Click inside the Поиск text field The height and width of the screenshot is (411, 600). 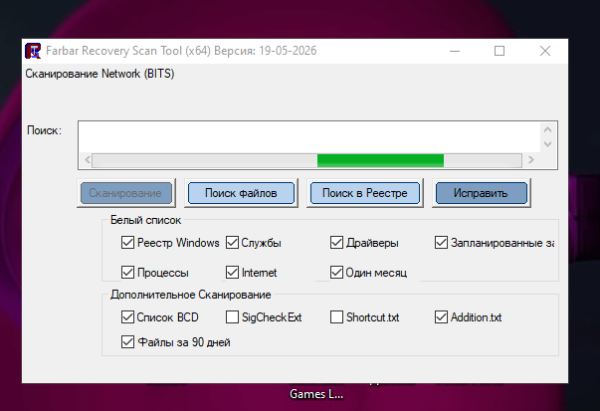(309, 137)
